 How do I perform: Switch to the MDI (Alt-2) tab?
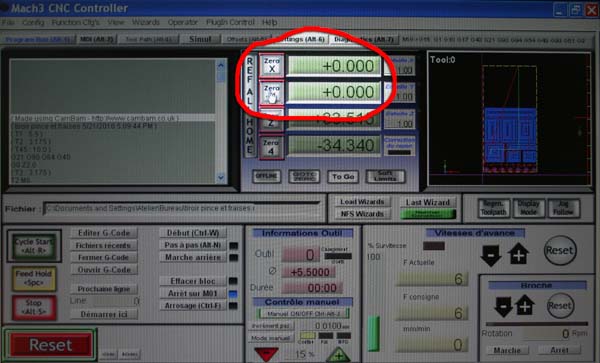tap(97, 39)
